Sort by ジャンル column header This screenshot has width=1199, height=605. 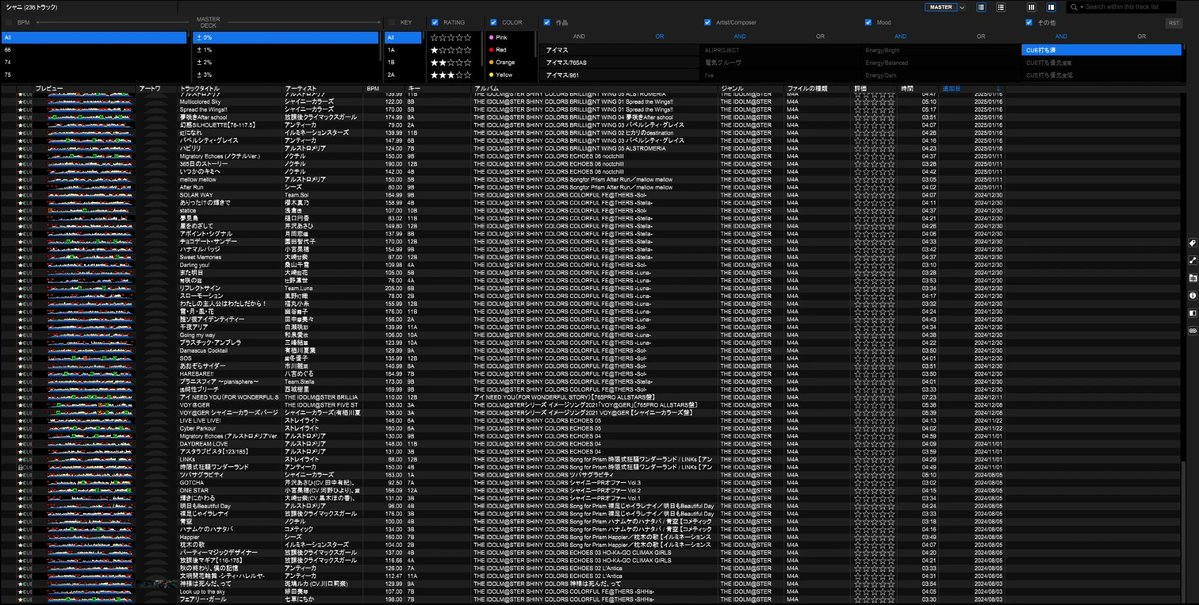(731, 89)
